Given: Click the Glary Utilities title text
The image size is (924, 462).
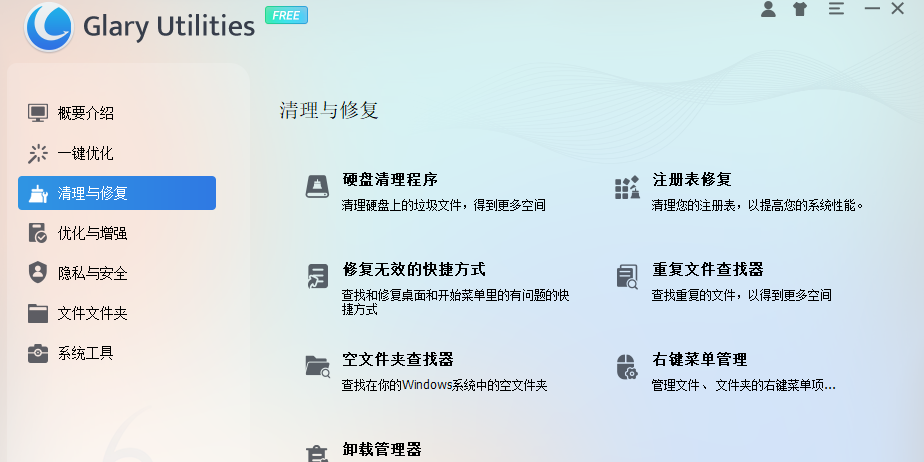Looking at the screenshot, I should [x=169, y=28].
